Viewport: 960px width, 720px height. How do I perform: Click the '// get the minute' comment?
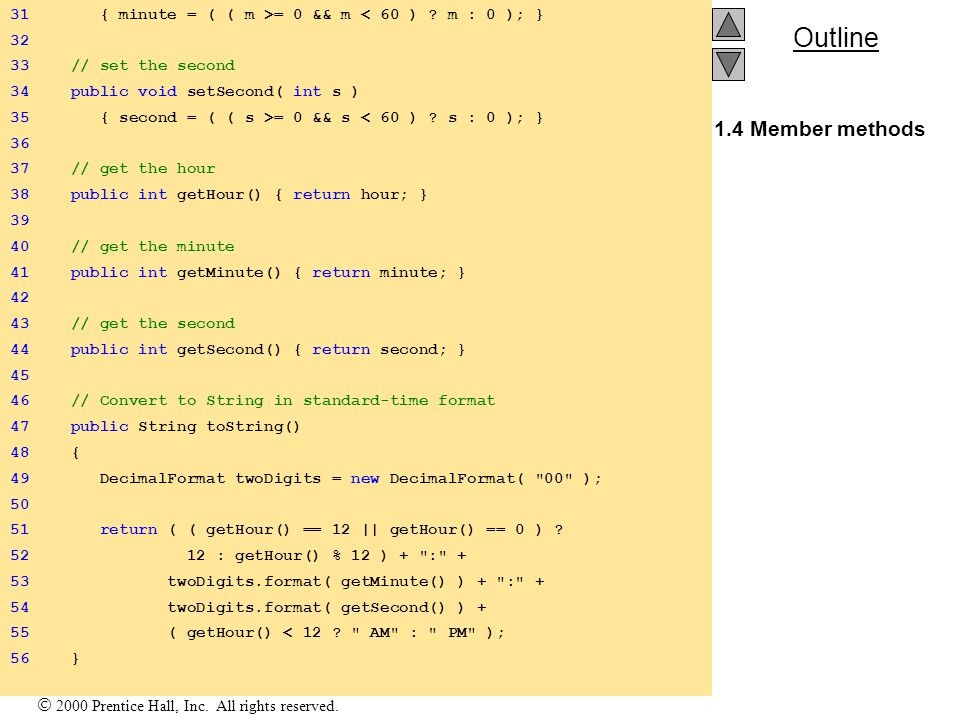coord(153,246)
